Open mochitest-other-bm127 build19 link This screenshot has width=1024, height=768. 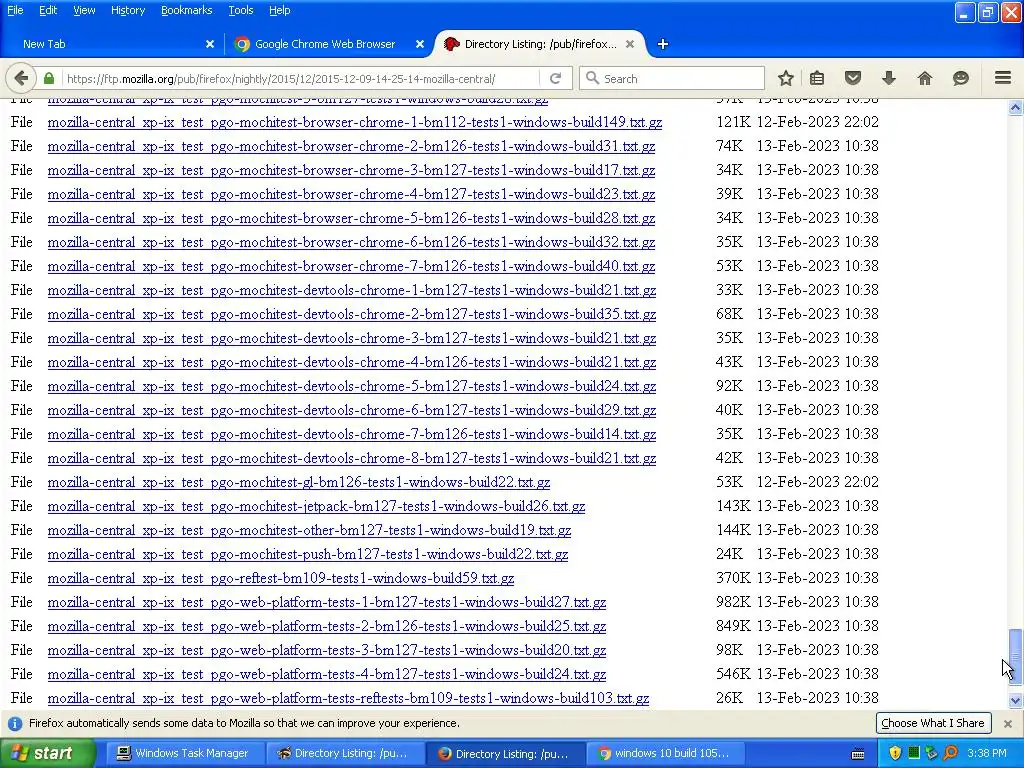click(310, 530)
